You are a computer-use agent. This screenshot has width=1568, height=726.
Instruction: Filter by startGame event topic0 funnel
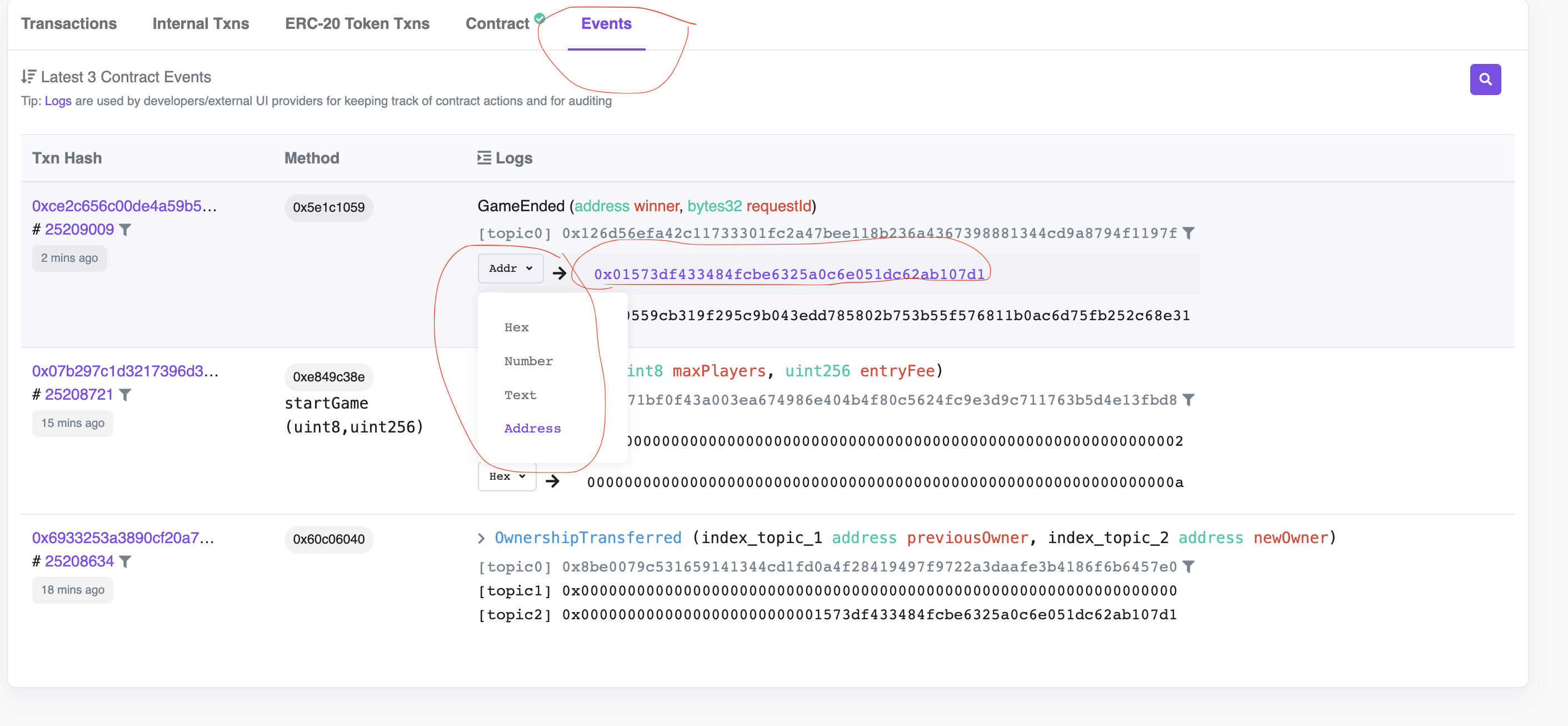(1188, 400)
